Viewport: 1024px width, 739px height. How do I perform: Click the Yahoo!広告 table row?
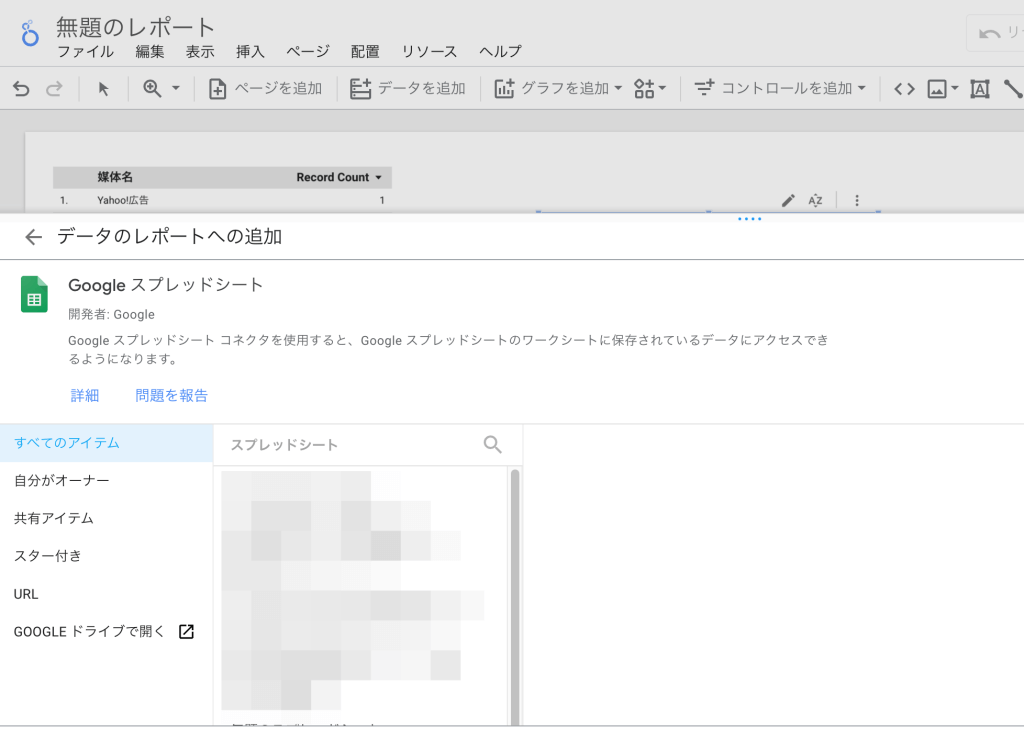point(222,200)
